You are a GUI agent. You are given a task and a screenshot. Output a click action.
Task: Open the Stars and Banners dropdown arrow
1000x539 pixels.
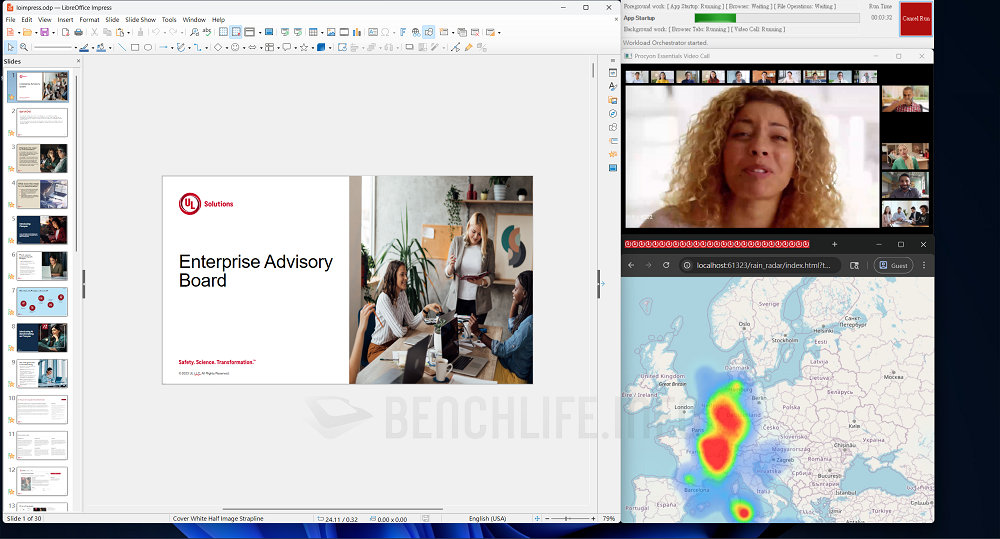click(312, 48)
